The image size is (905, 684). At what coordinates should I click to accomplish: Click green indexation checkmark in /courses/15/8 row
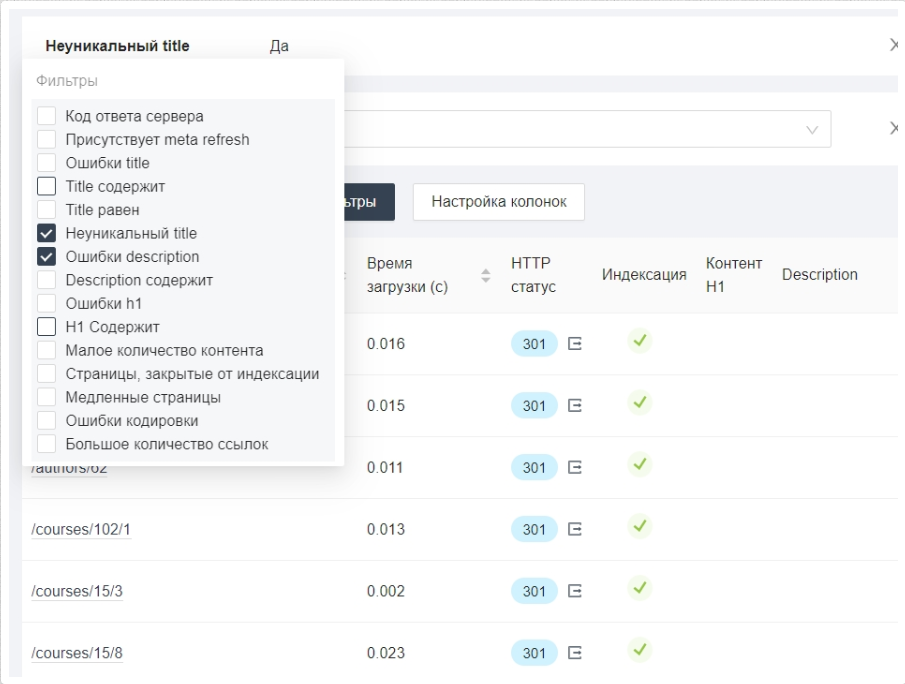640,651
